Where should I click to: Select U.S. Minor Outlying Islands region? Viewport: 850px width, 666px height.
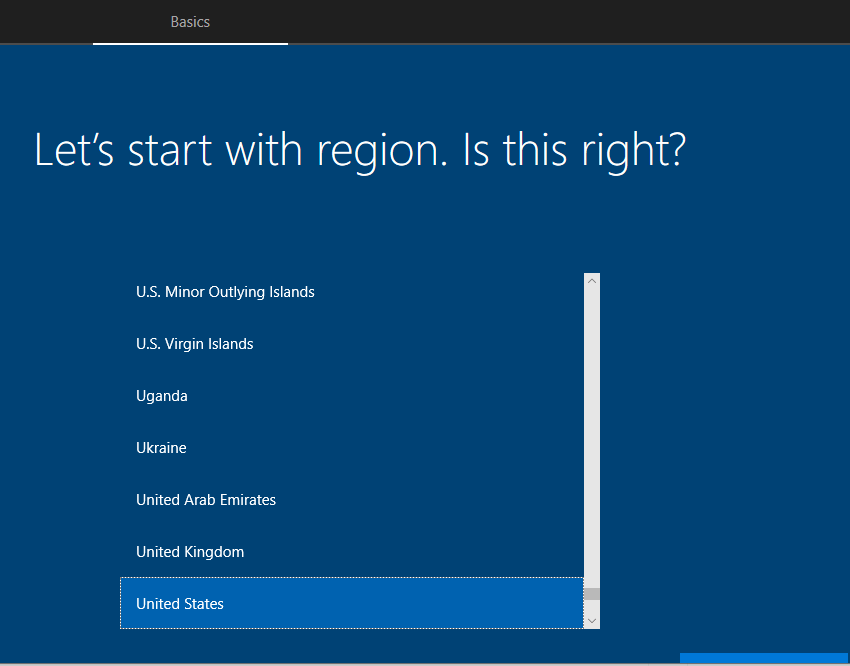click(225, 292)
